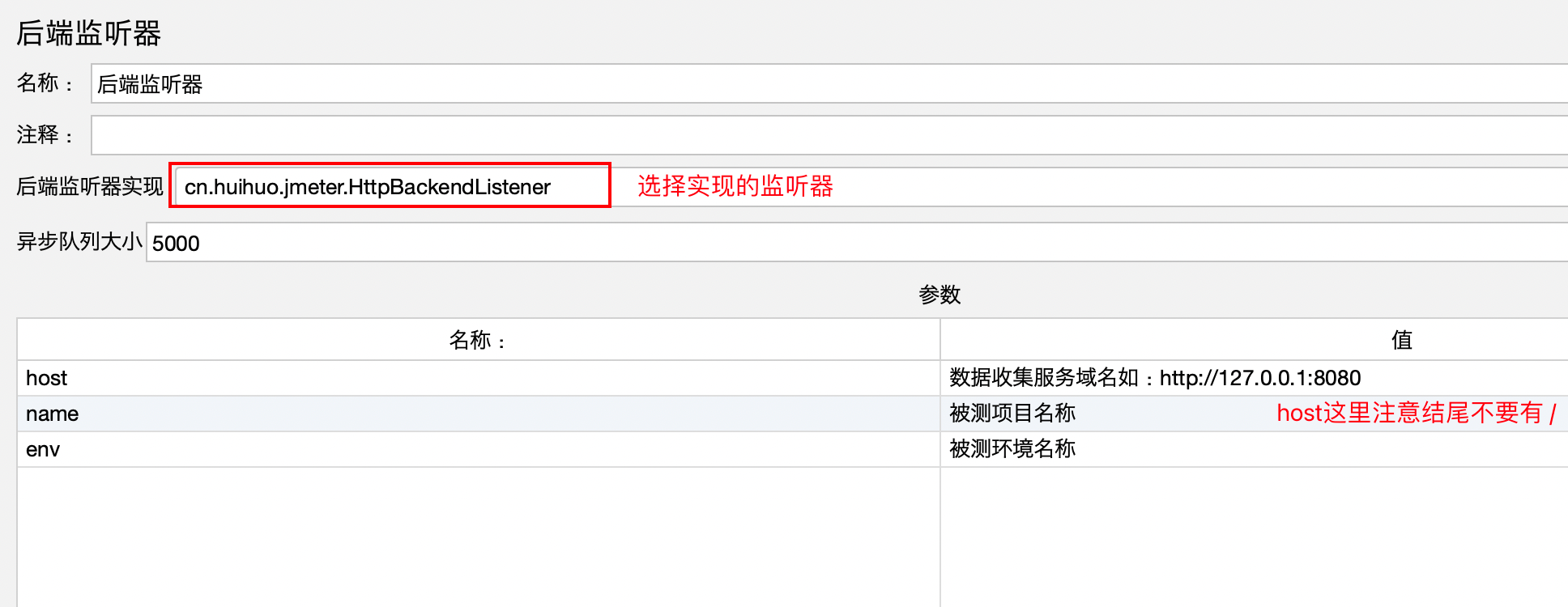Click the 后端监听器 panel title heading
The image size is (1568, 607).
point(89,33)
